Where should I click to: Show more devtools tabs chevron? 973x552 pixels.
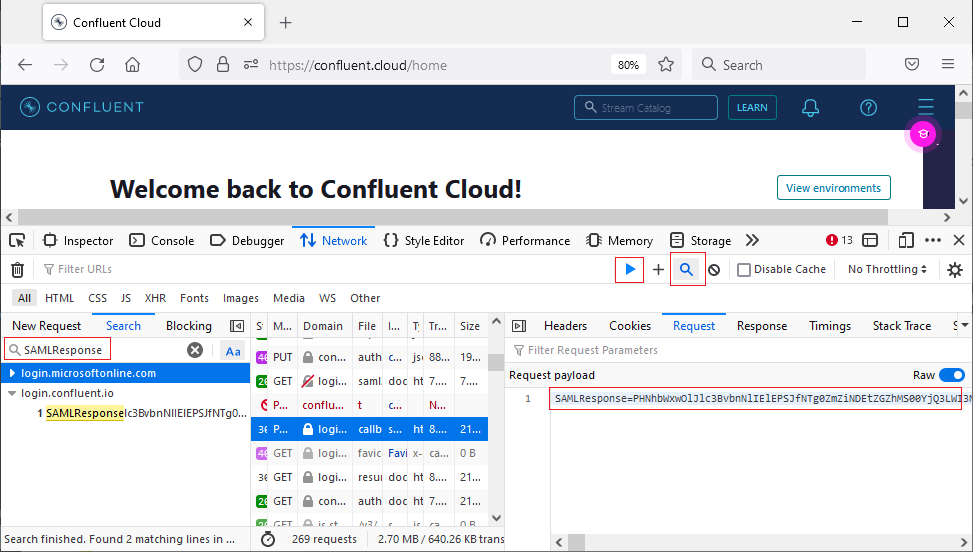752,241
